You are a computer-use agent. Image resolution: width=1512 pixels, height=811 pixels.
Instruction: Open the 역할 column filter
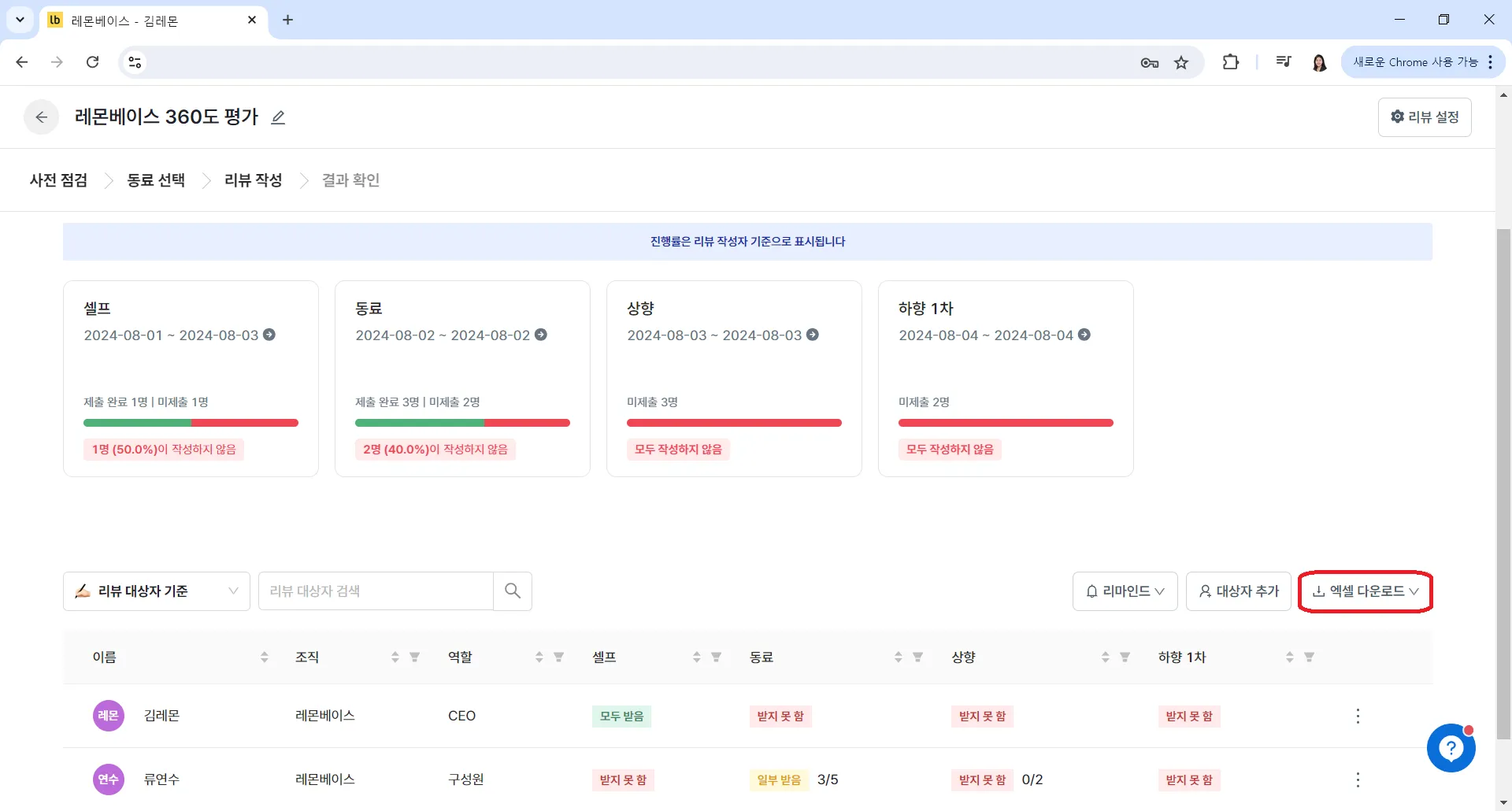[559, 657]
